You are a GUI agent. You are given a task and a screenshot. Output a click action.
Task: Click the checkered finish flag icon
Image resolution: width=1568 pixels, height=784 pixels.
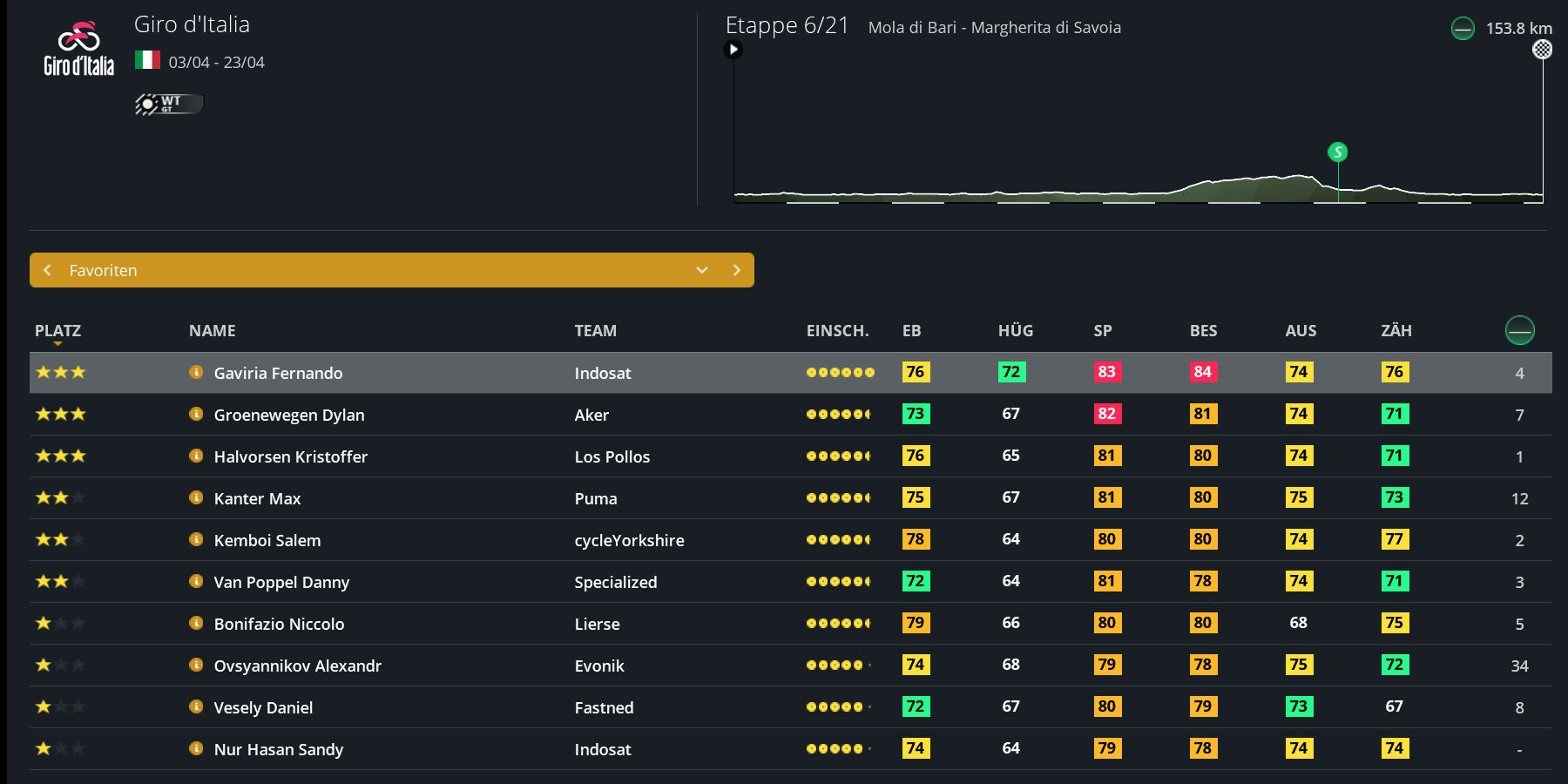pos(1542,50)
